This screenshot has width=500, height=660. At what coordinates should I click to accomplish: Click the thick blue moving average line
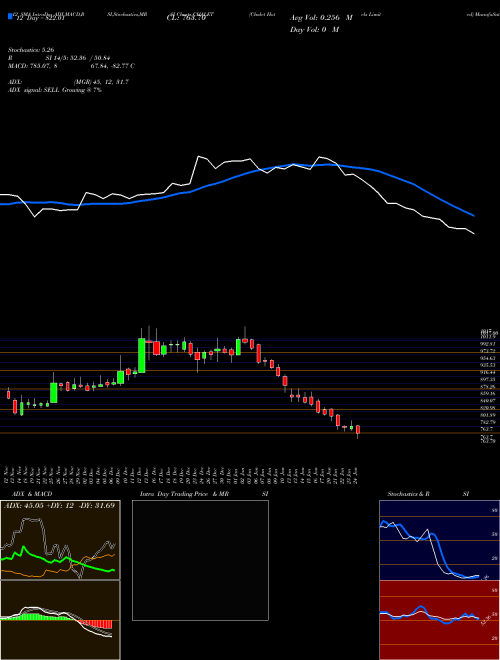[237, 176]
